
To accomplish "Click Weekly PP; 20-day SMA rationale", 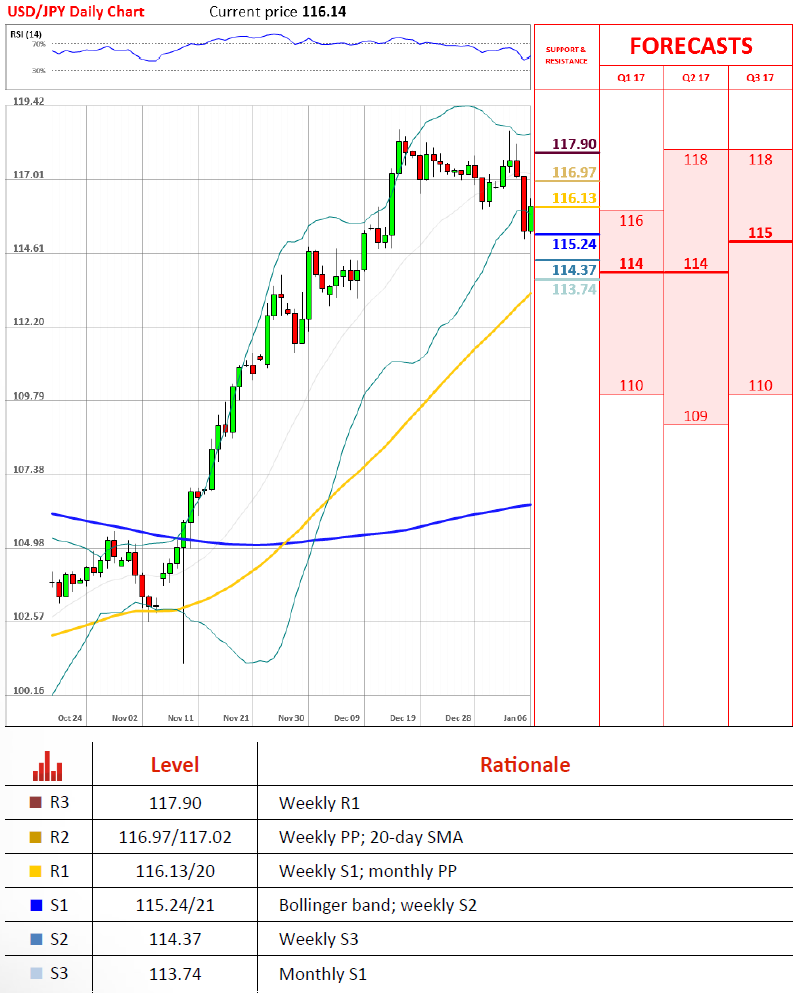I will click(x=371, y=837).
